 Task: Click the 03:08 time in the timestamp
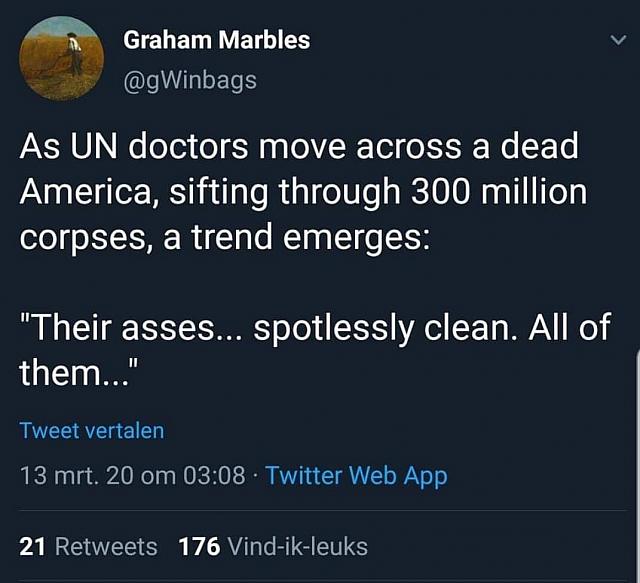tap(214, 476)
